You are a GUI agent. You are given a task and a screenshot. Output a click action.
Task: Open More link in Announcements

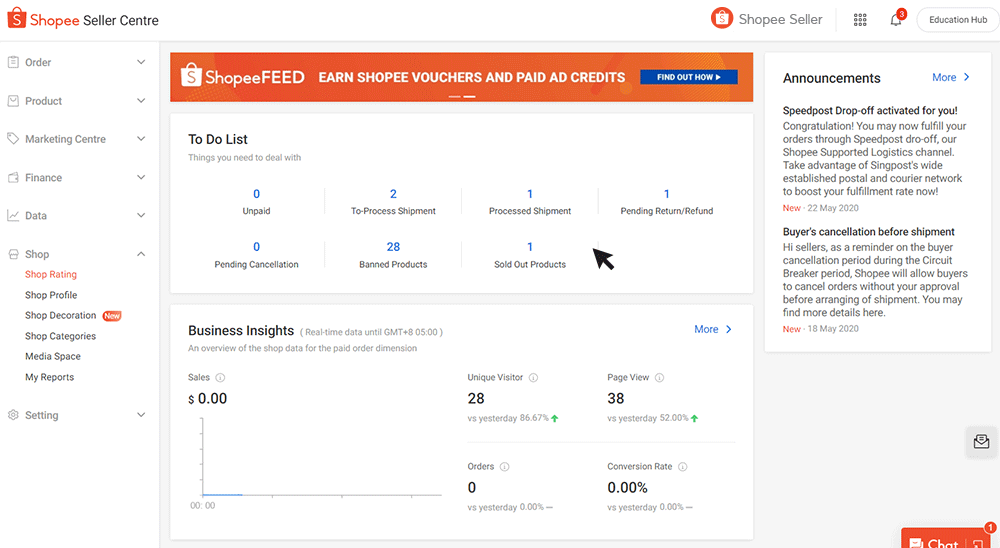coord(950,77)
